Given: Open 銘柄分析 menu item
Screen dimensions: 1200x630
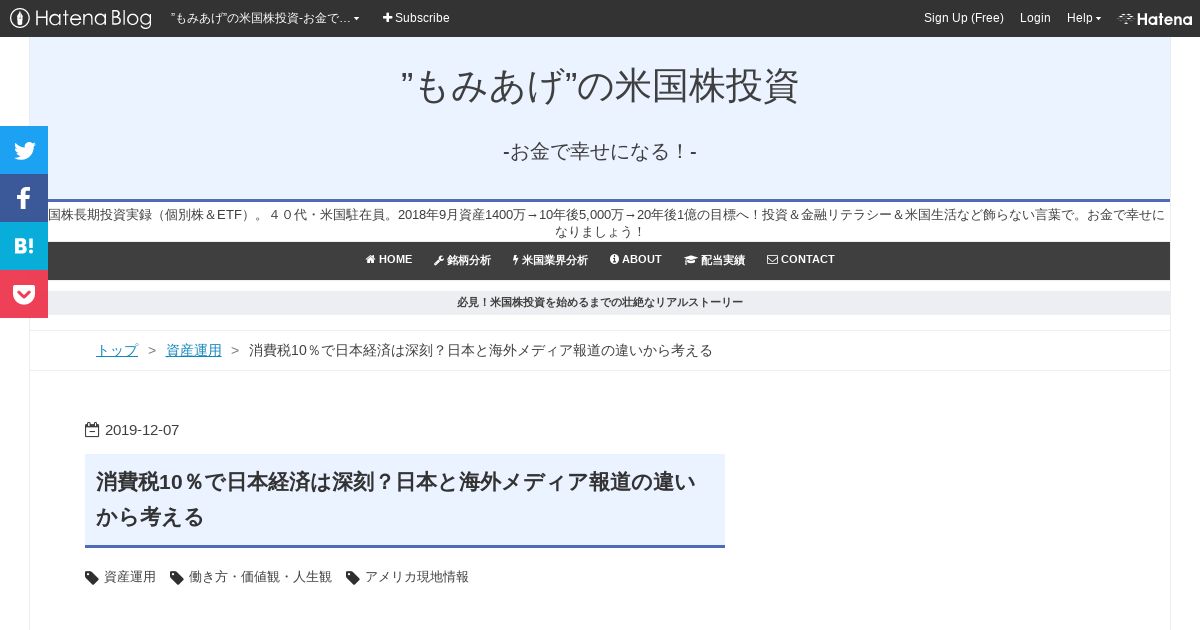Looking at the screenshot, I should coord(462,260).
